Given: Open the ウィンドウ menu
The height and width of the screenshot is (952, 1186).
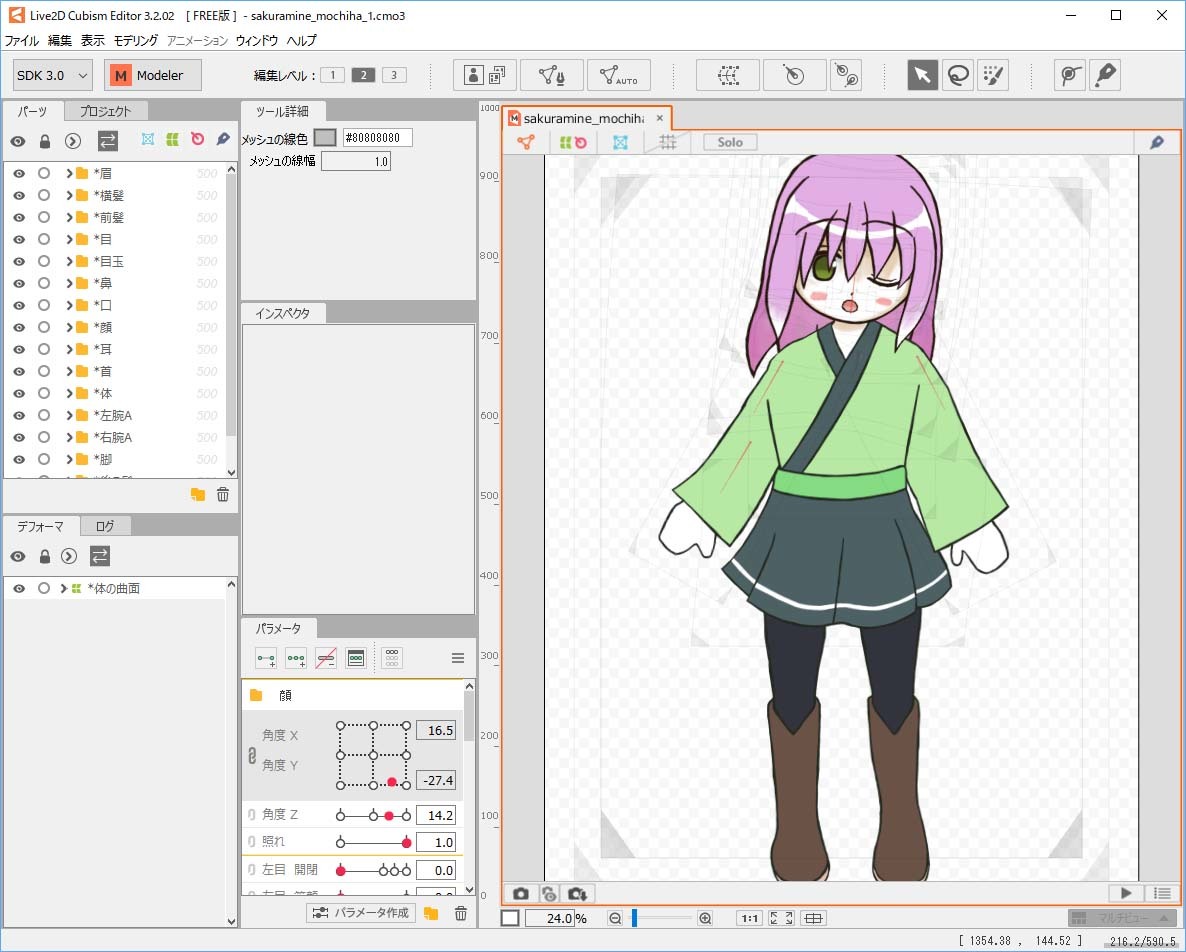Looking at the screenshot, I should pos(256,40).
